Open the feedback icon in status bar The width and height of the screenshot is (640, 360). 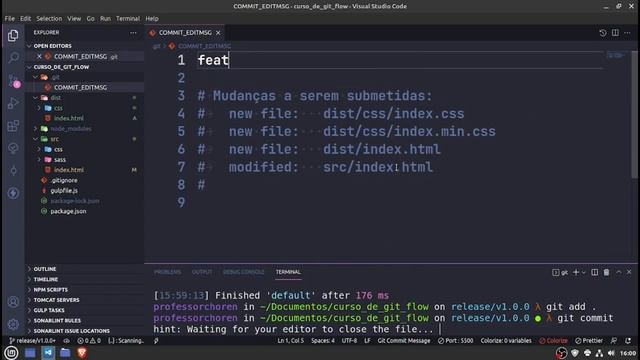point(614,340)
